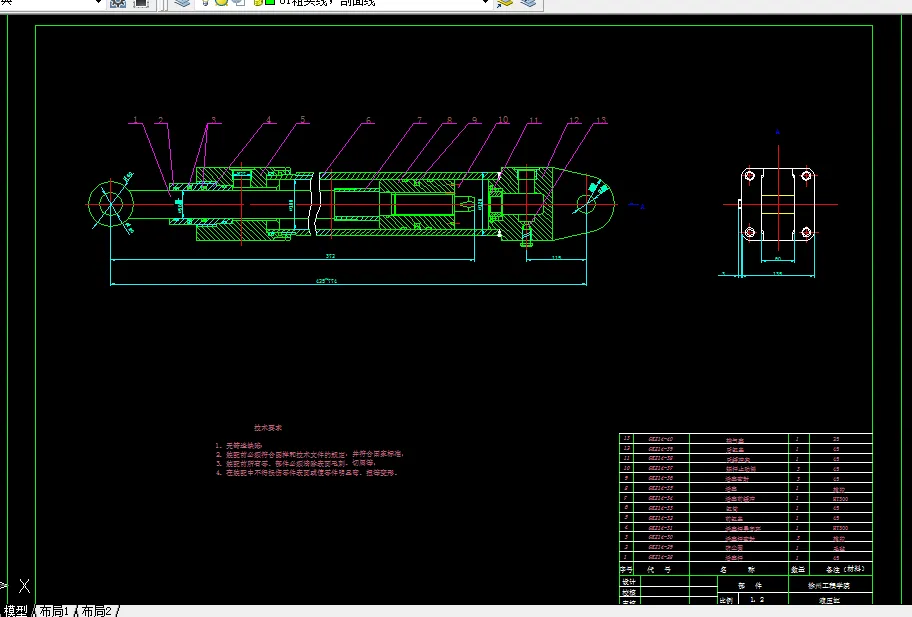912x617 pixels.
Task: Switch to the 模型 tab
Action: click(x=16, y=610)
